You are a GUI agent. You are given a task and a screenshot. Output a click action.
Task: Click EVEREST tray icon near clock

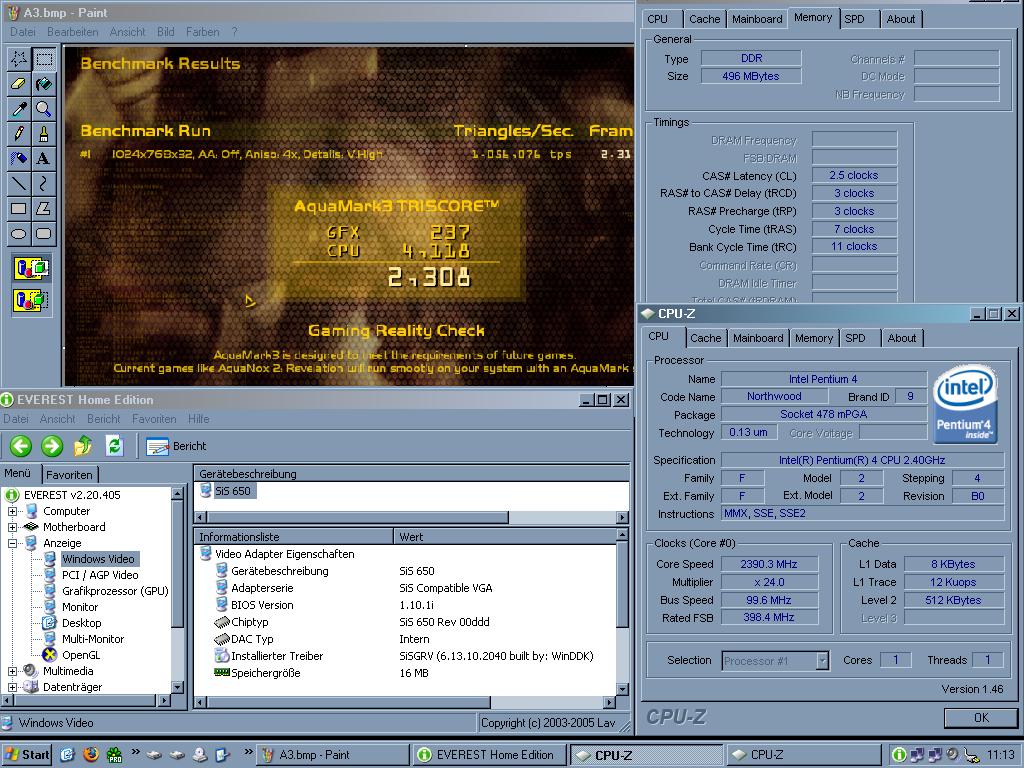click(x=899, y=755)
